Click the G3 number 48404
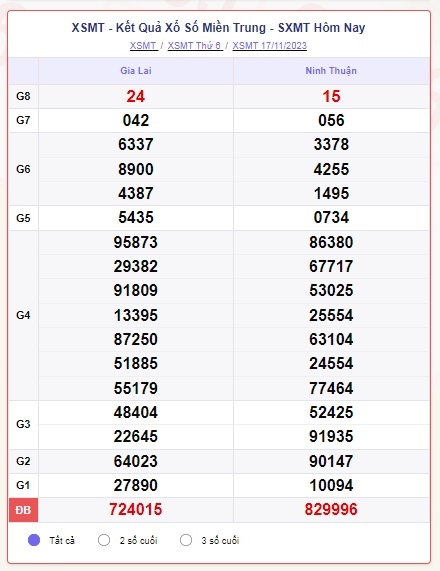This screenshot has height=571, width=440. (135, 413)
